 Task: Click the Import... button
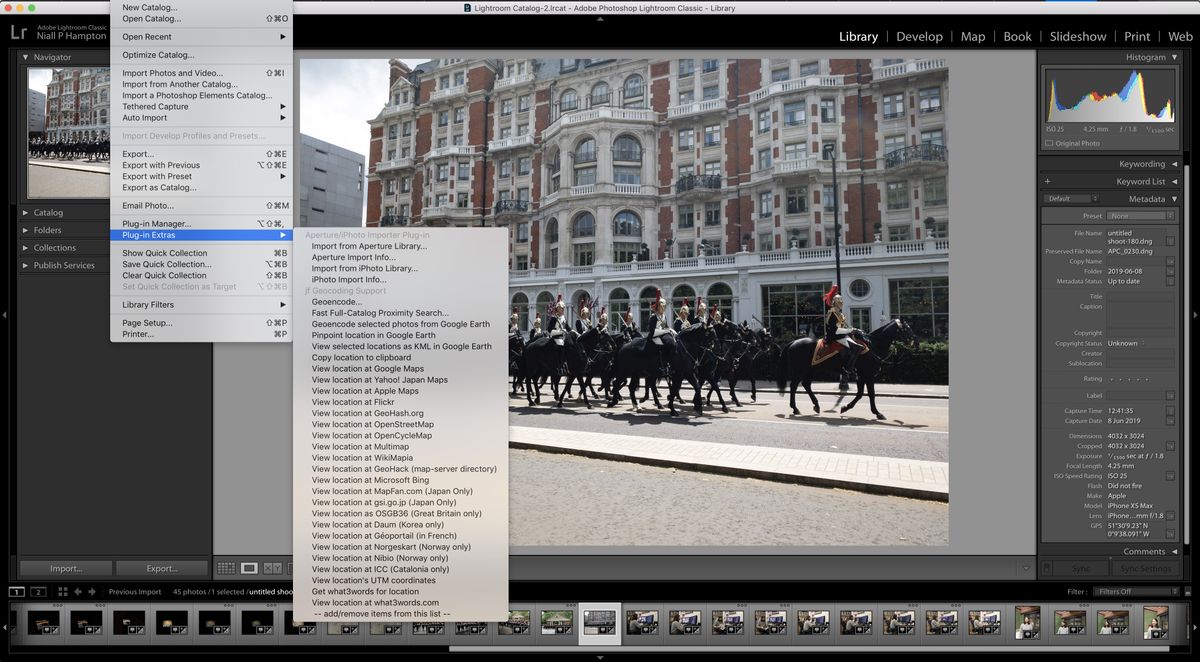tap(66, 568)
